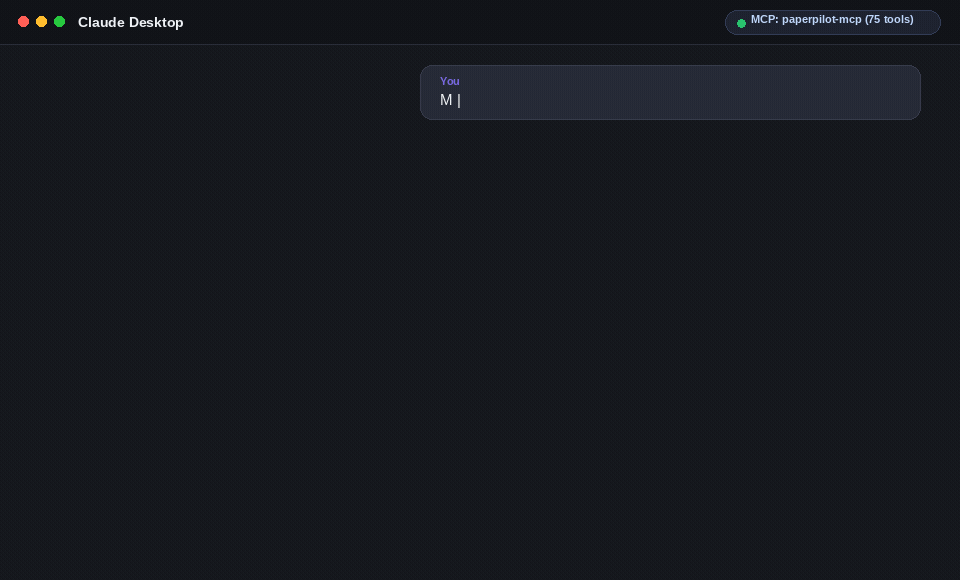The width and height of the screenshot is (960, 580).
Task: Click the text cursor bar after "M"
Action: click(459, 100)
